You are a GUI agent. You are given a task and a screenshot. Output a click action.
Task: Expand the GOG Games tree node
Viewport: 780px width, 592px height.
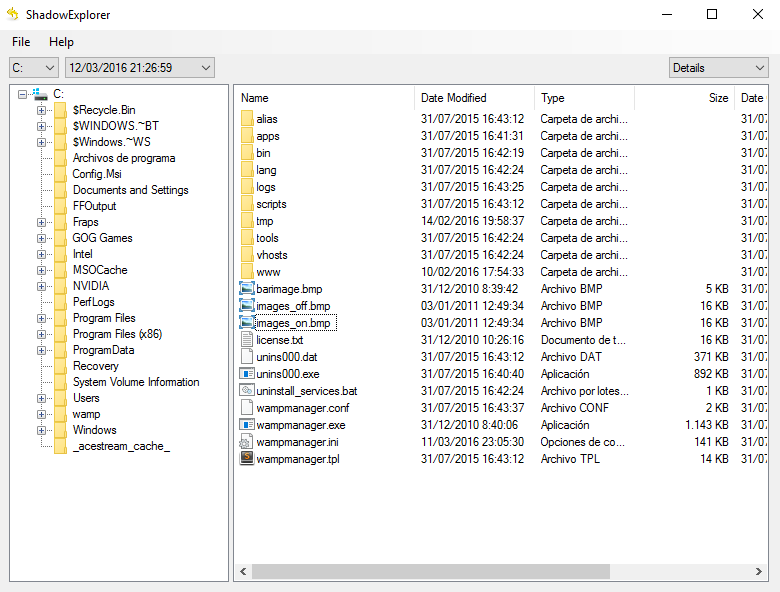pos(41,238)
